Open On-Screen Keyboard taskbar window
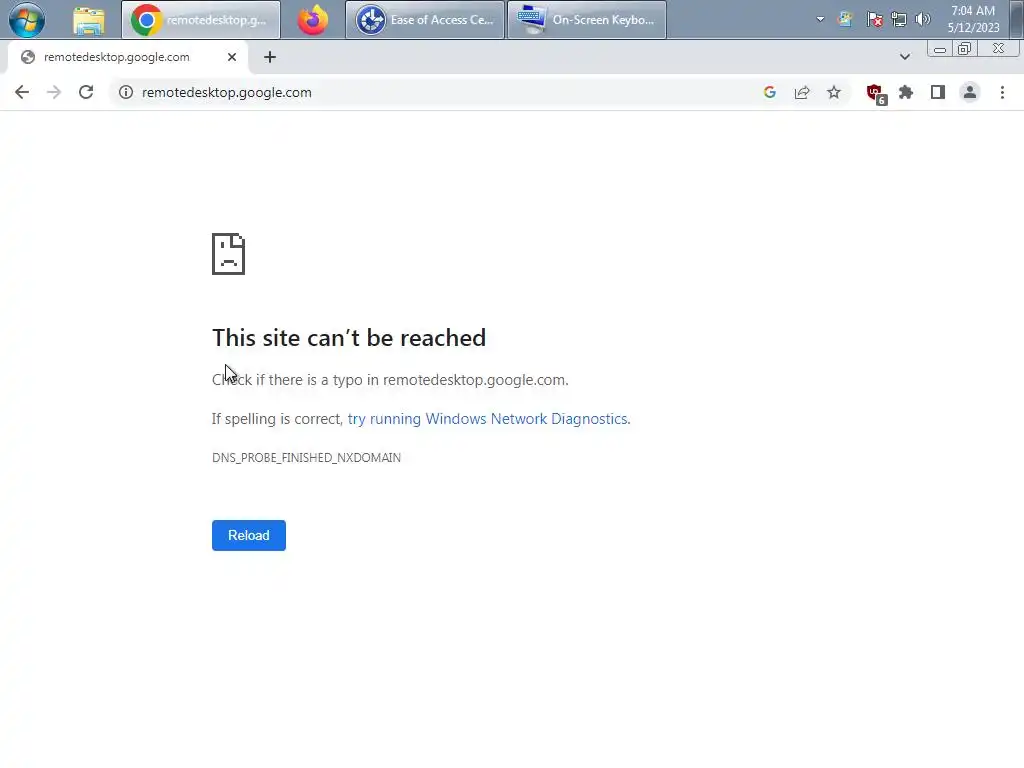This screenshot has width=1024, height=768. point(586,20)
